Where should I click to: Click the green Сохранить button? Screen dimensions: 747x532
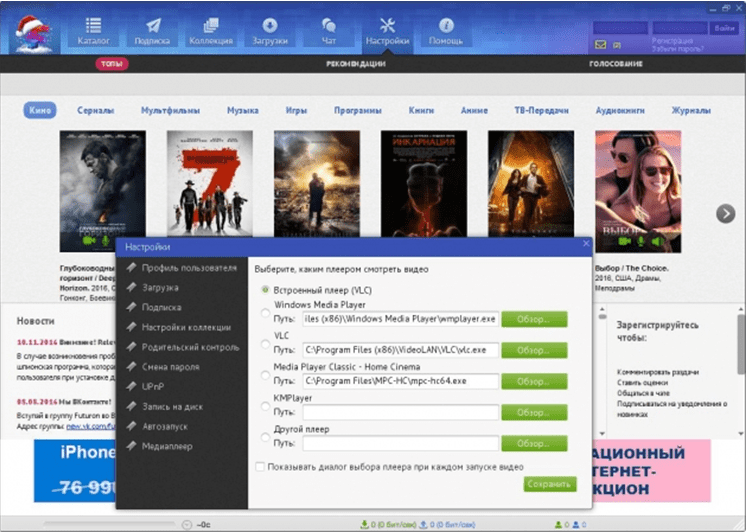coord(549,484)
